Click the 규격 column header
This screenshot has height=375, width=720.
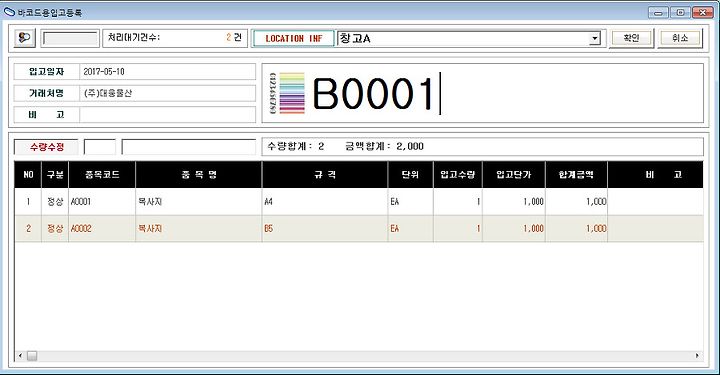pos(325,174)
